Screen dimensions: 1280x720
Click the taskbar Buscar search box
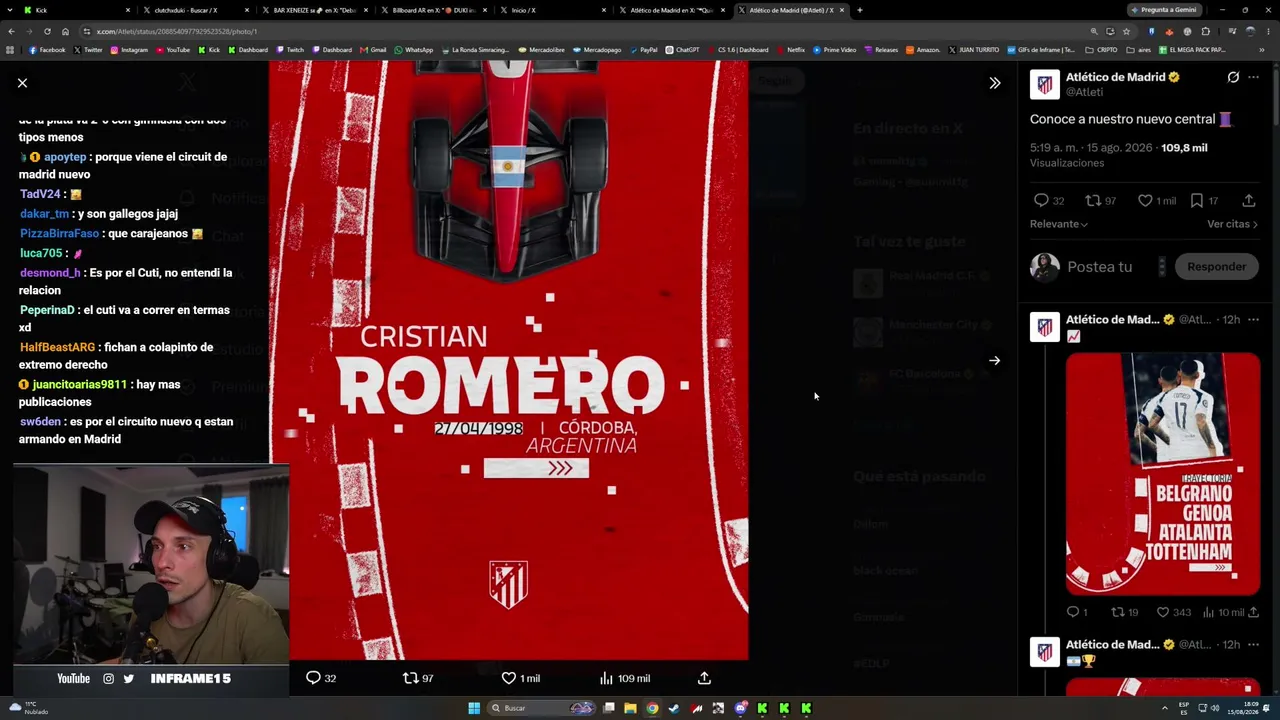point(542,708)
